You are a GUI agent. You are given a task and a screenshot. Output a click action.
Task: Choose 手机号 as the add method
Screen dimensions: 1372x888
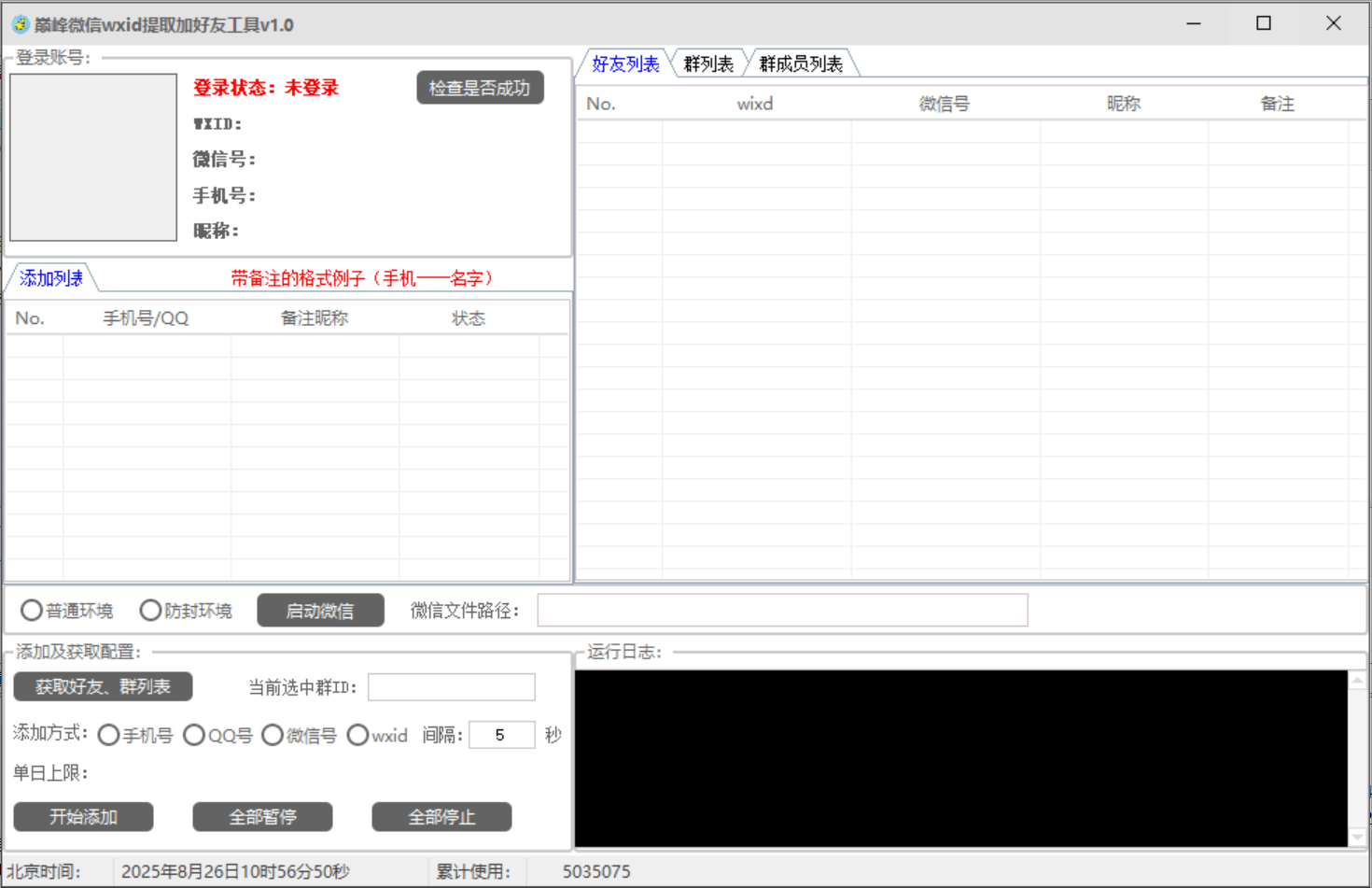108,736
